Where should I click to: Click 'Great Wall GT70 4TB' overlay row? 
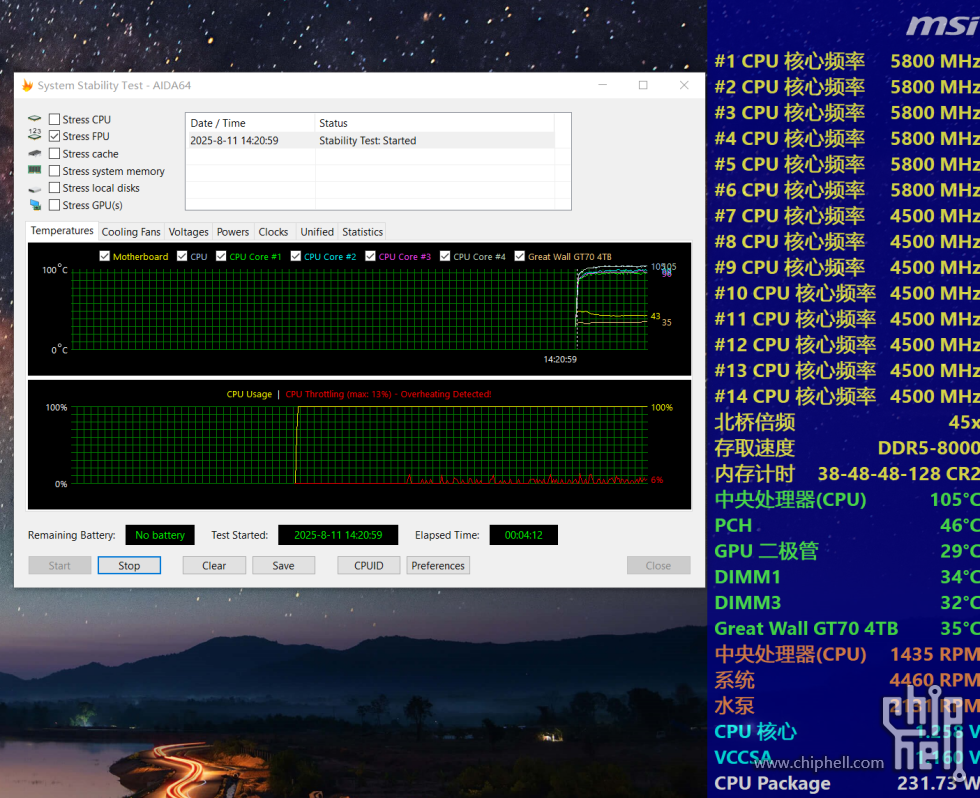pyautogui.click(x=847, y=629)
